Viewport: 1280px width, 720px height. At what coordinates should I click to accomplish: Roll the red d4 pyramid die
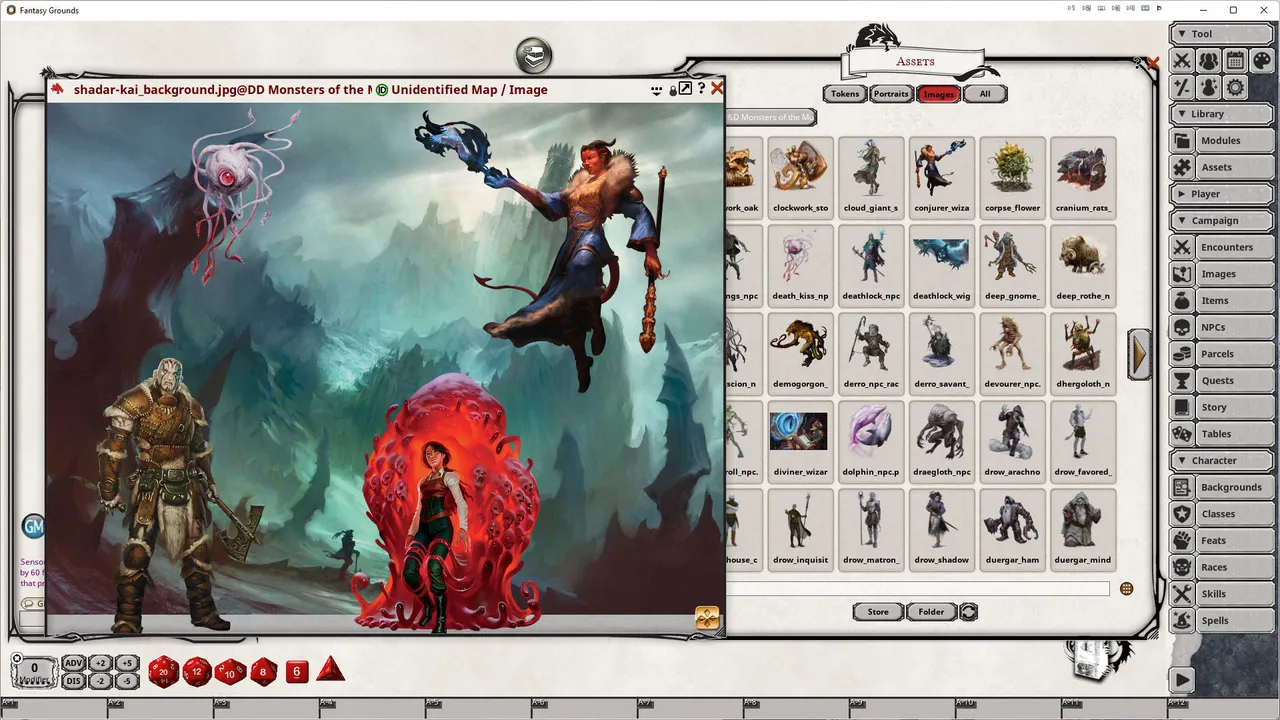pos(330,670)
